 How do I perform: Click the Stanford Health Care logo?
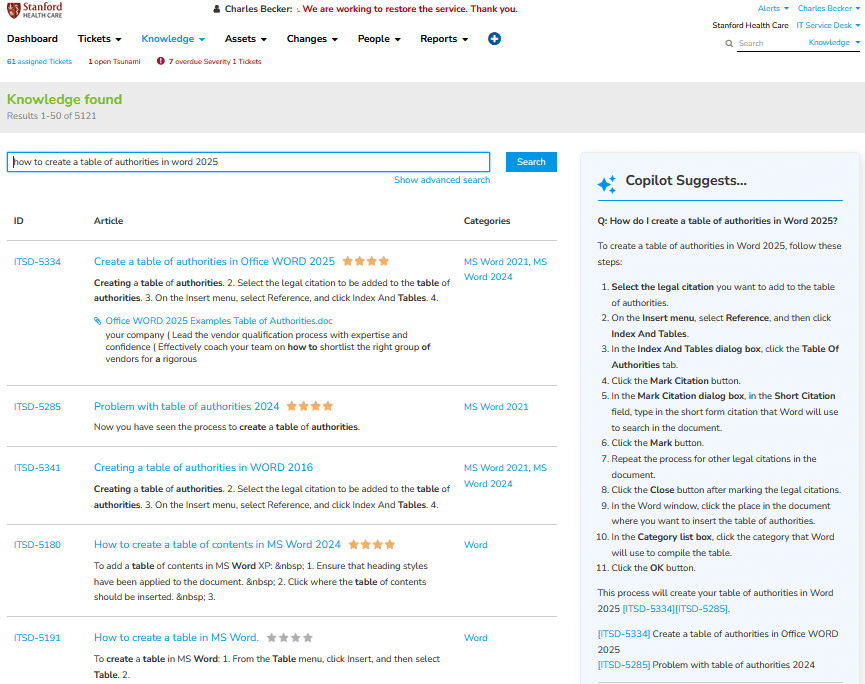[34, 10]
